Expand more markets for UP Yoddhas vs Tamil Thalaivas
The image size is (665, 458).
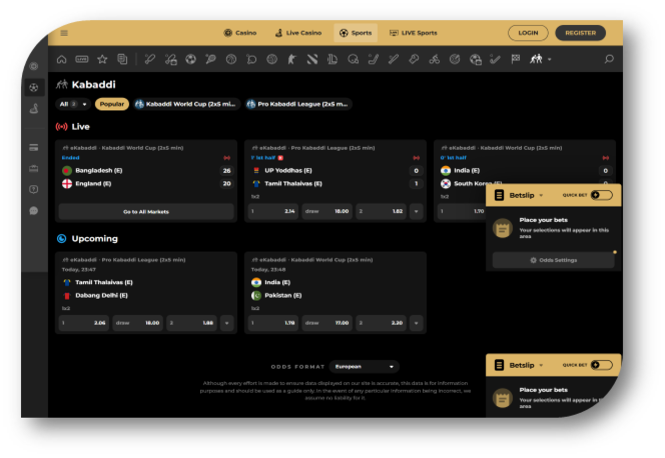click(416, 211)
